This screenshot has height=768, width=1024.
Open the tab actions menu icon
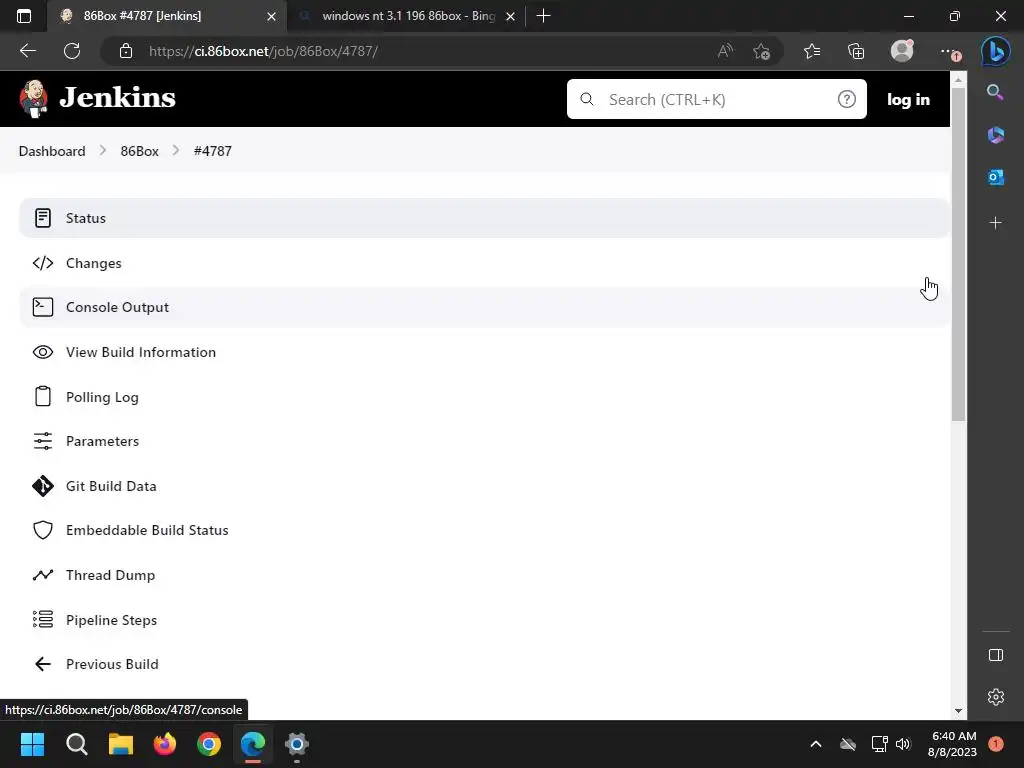(24, 16)
